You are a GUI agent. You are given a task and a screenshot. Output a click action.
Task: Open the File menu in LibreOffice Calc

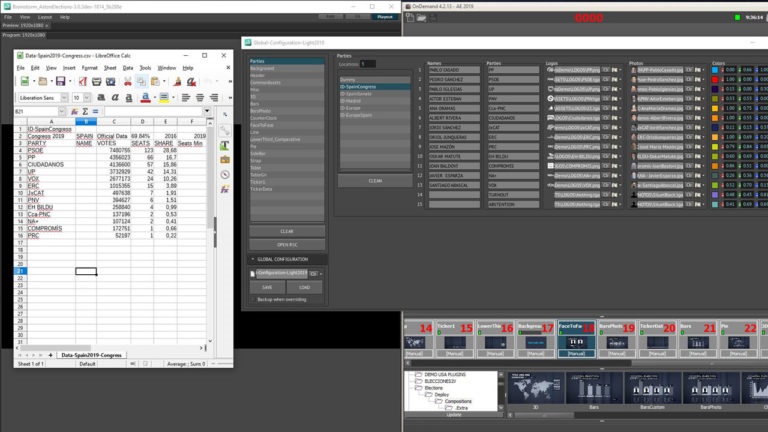click(21, 68)
